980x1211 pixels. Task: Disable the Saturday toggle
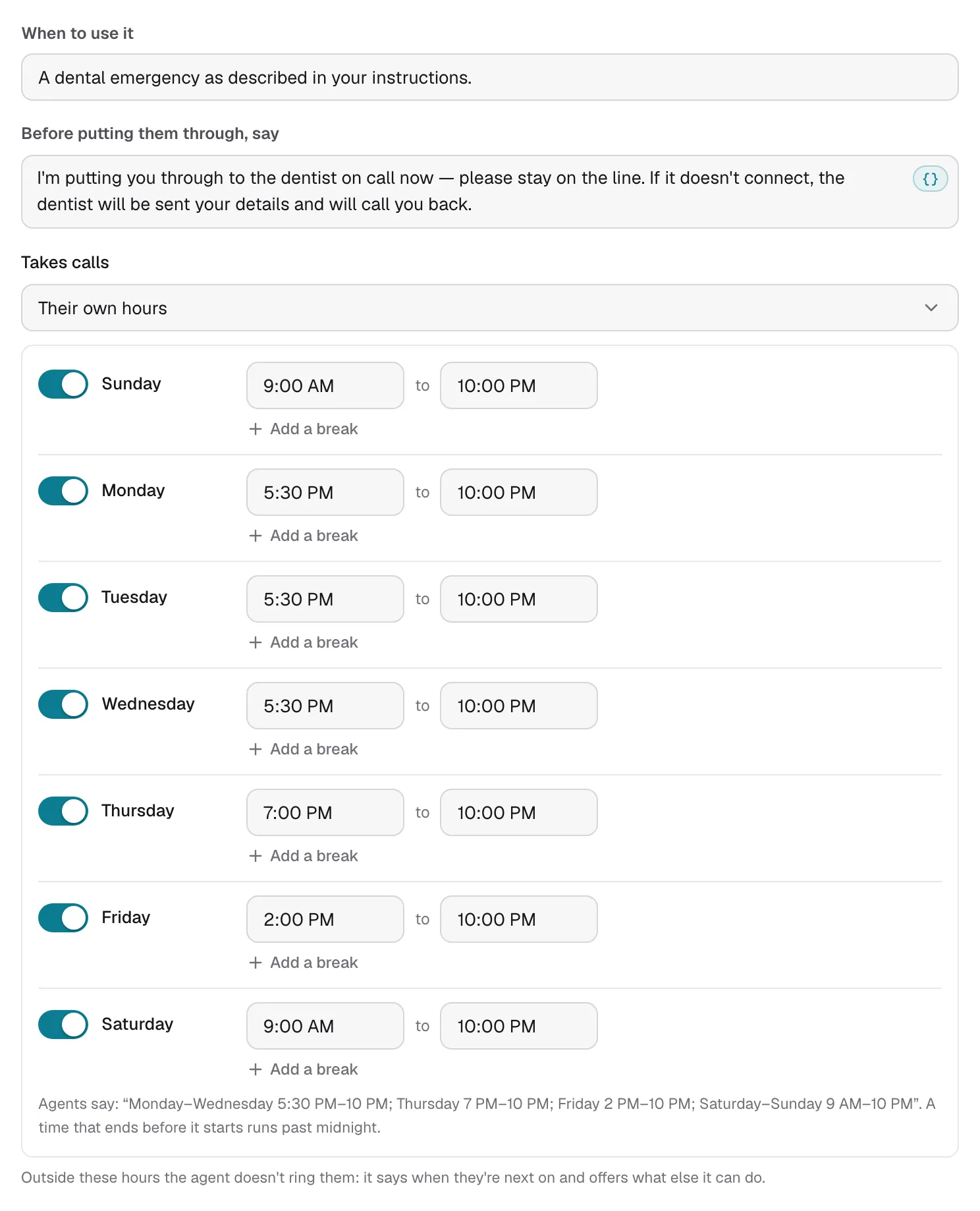point(63,1025)
